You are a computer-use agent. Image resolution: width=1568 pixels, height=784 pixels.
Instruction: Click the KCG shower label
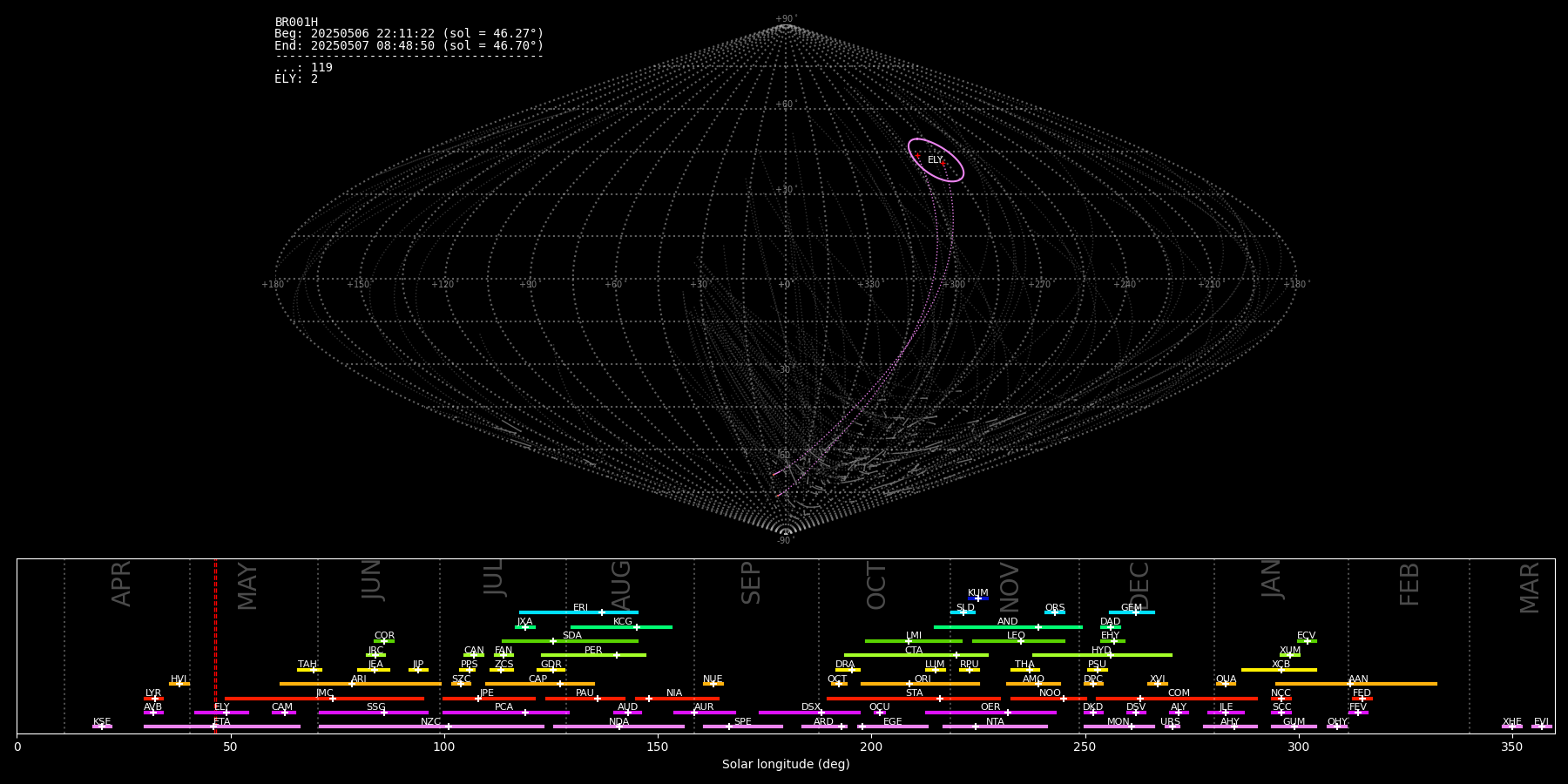tap(623, 621)
